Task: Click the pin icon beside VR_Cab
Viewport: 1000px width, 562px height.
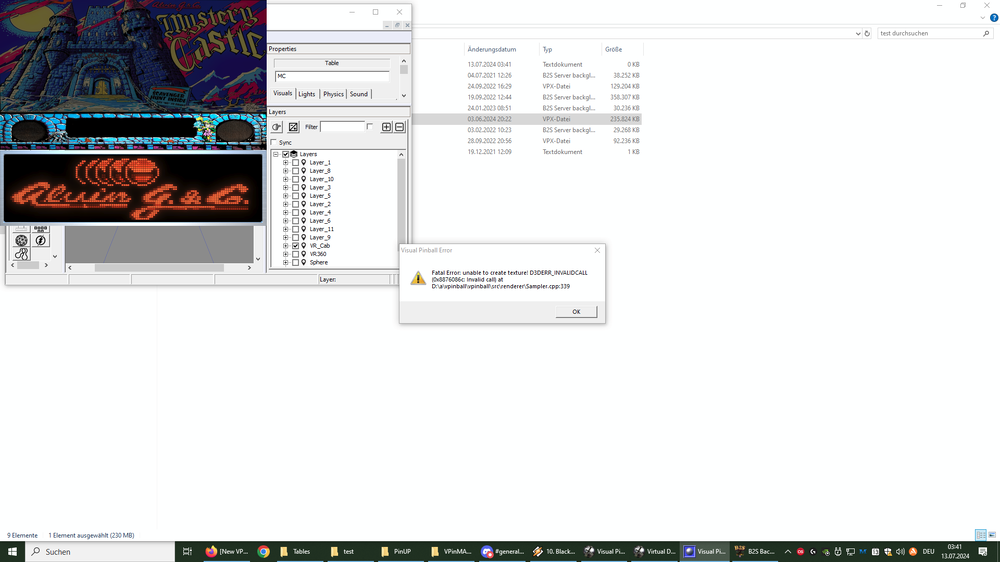Action: point(304,246)
